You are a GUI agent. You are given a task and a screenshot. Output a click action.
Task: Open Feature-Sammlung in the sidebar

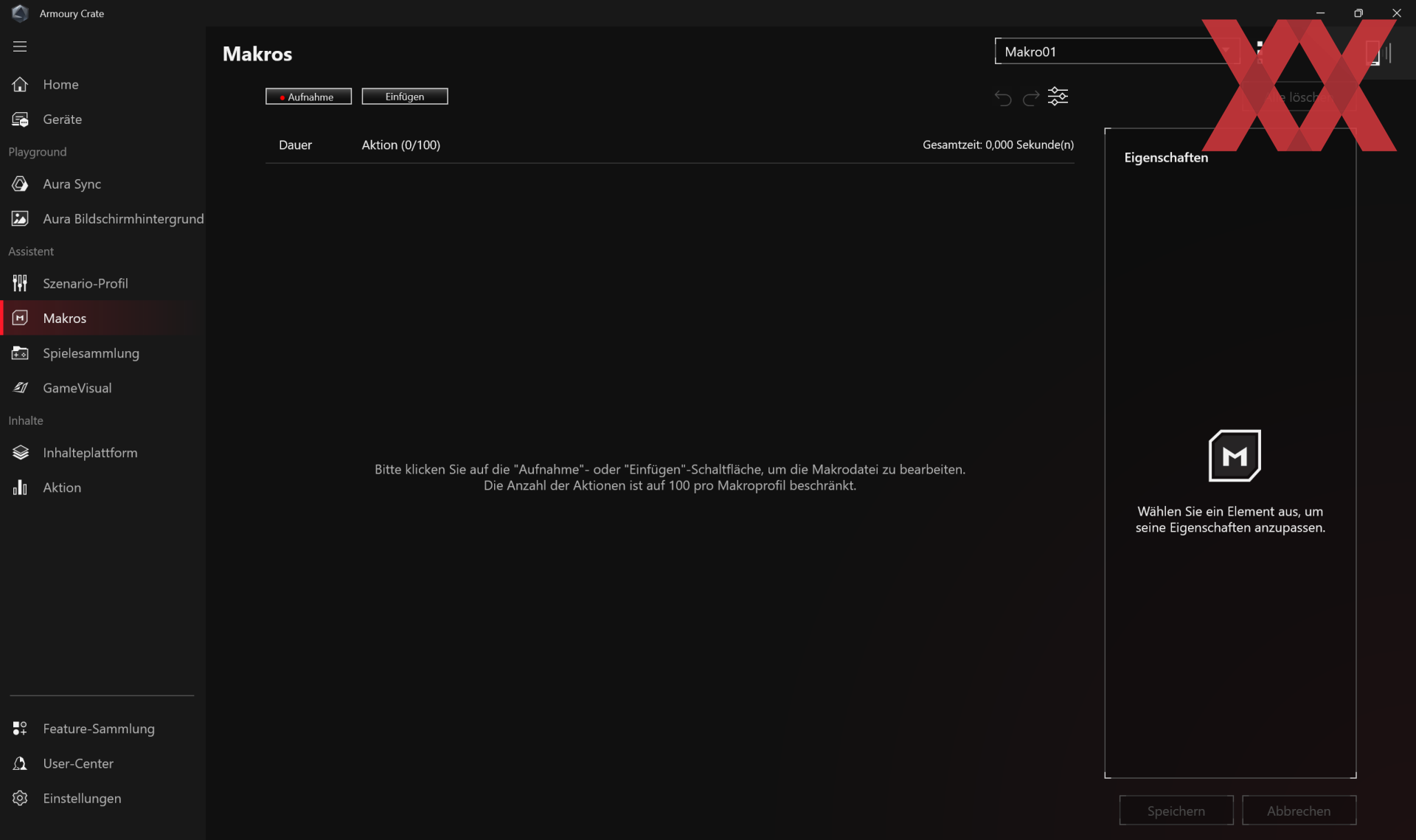tap(103, 729)
